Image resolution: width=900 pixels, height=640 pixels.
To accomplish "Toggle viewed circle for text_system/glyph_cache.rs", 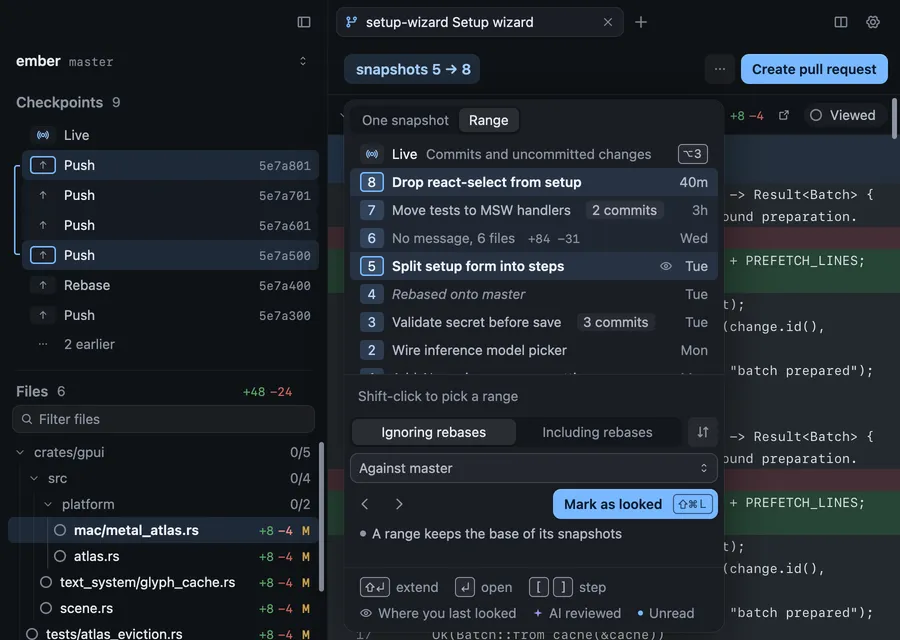I will [x=46, y=582].
